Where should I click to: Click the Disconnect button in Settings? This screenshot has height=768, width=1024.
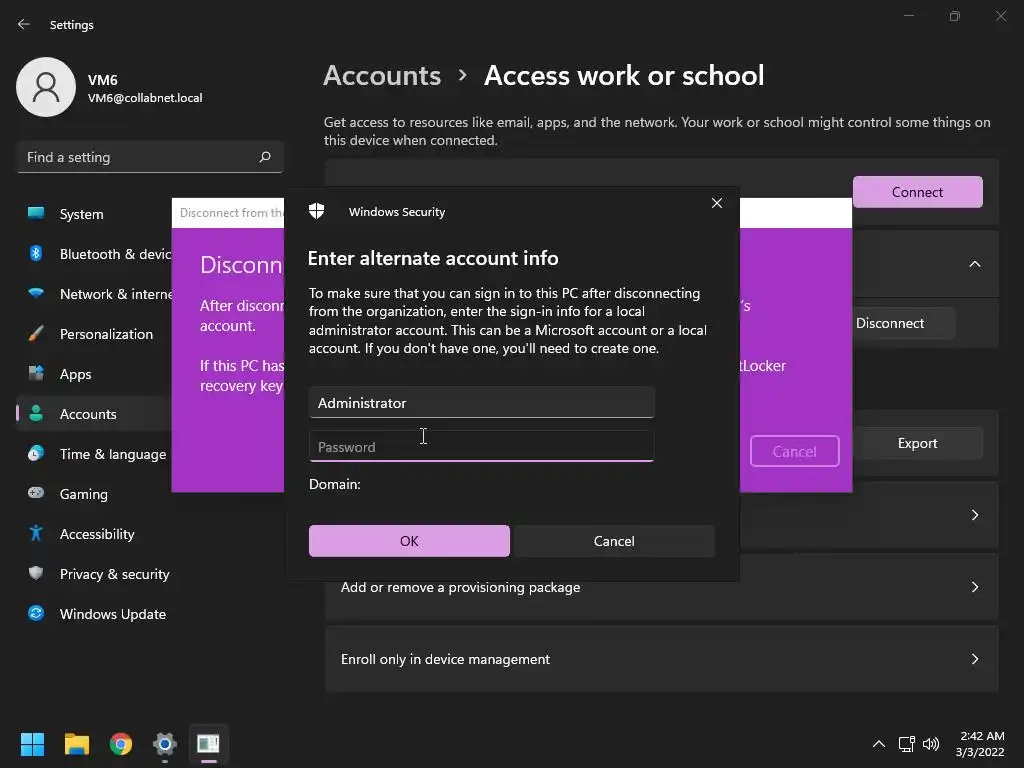[904, 323]
